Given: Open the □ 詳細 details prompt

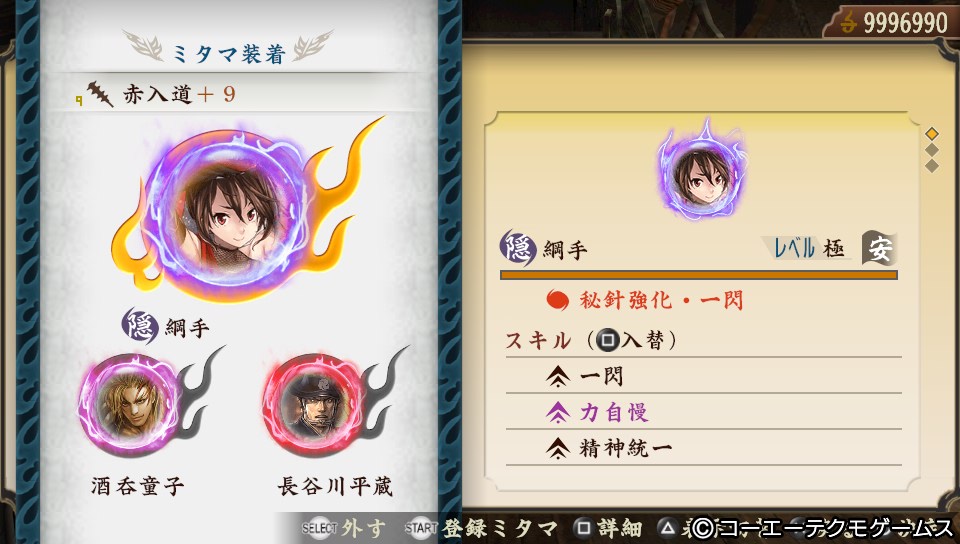Looking at the screenshot, I should coord(608,528).
